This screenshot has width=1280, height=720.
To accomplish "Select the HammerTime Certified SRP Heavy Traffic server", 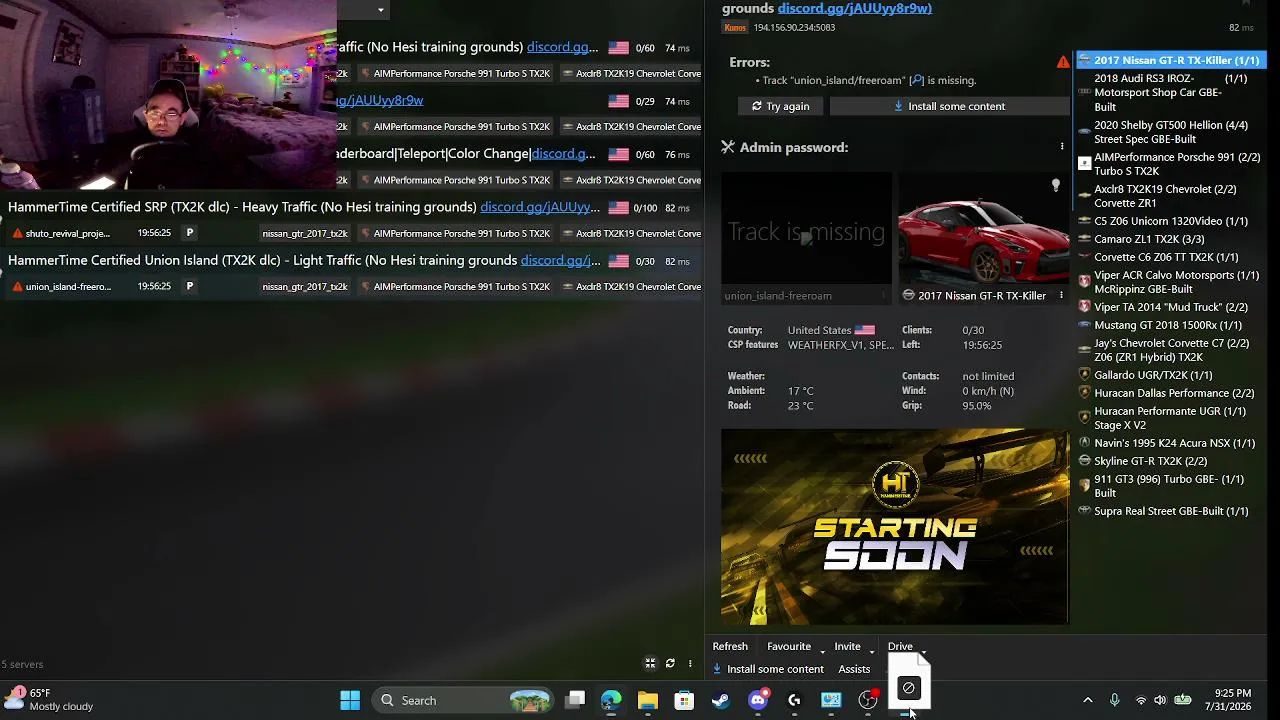I will [350, 220].
